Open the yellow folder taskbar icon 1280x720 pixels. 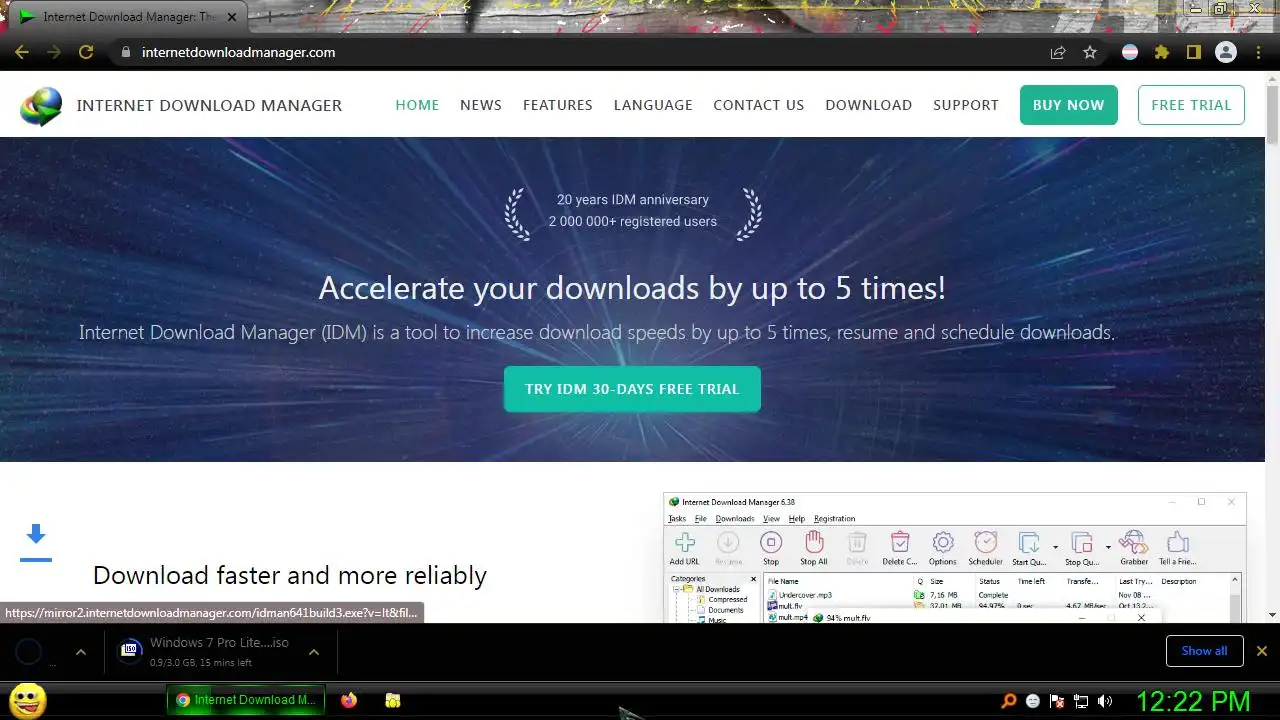click(393, 700)
